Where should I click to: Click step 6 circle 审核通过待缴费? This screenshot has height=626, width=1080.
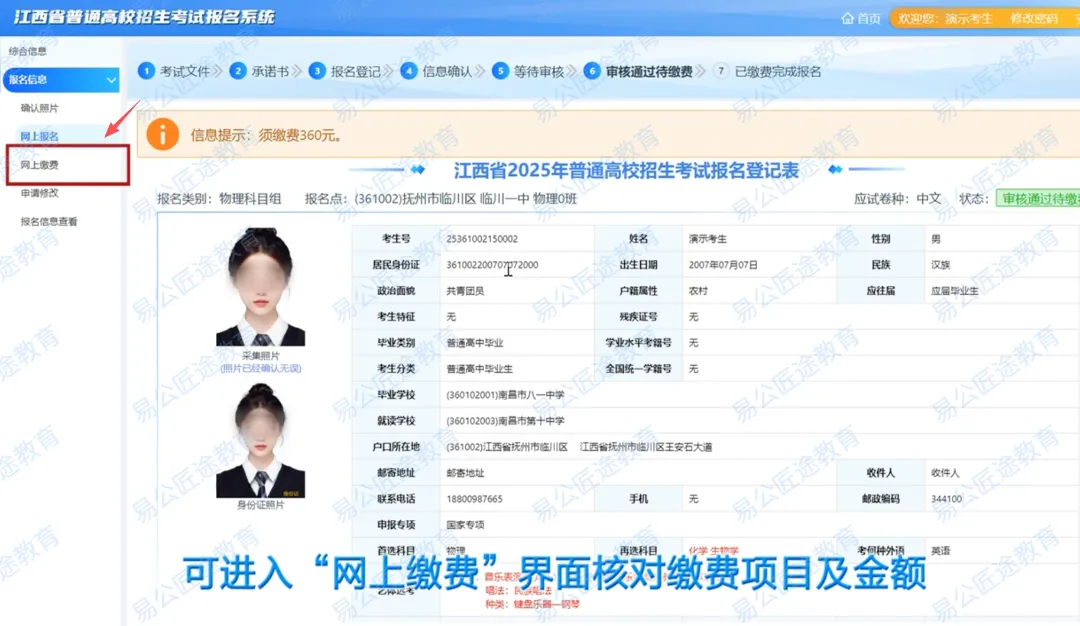[x=592, y=71]
